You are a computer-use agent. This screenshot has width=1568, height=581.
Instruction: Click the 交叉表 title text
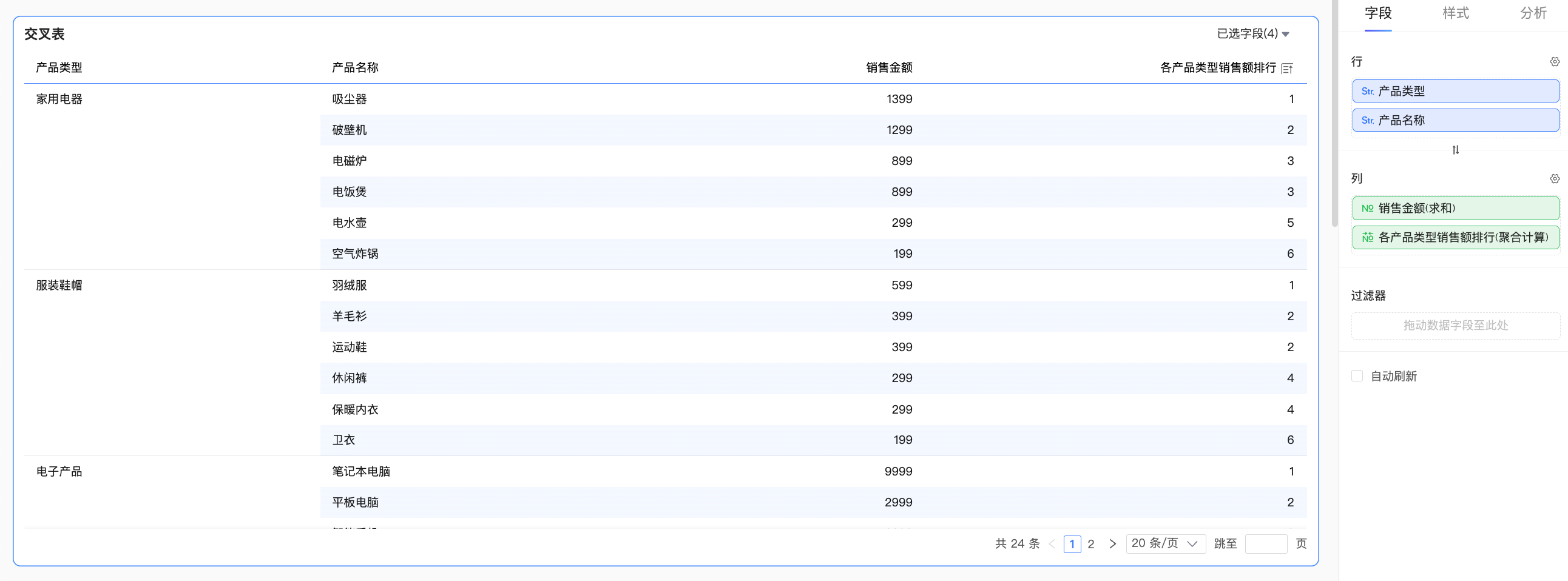point(44,34)
